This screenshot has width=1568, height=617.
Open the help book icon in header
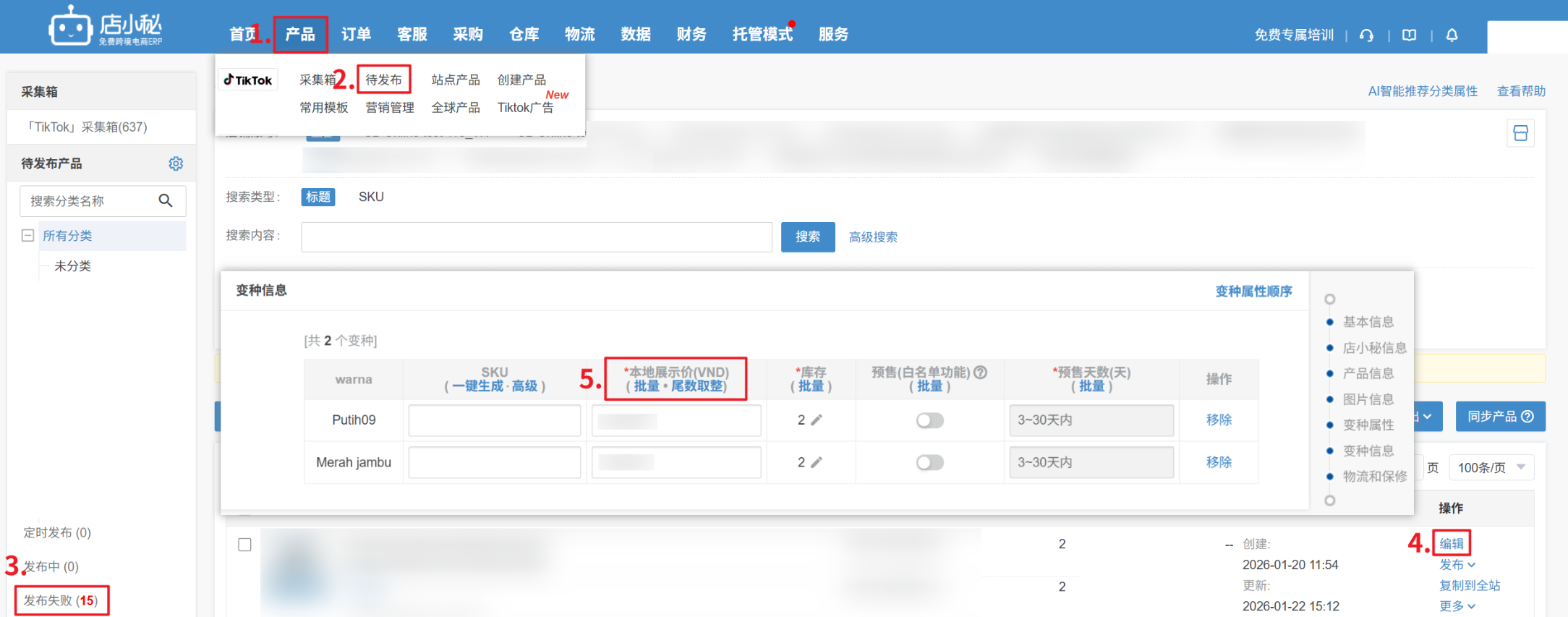click(x=1409, y=35)
